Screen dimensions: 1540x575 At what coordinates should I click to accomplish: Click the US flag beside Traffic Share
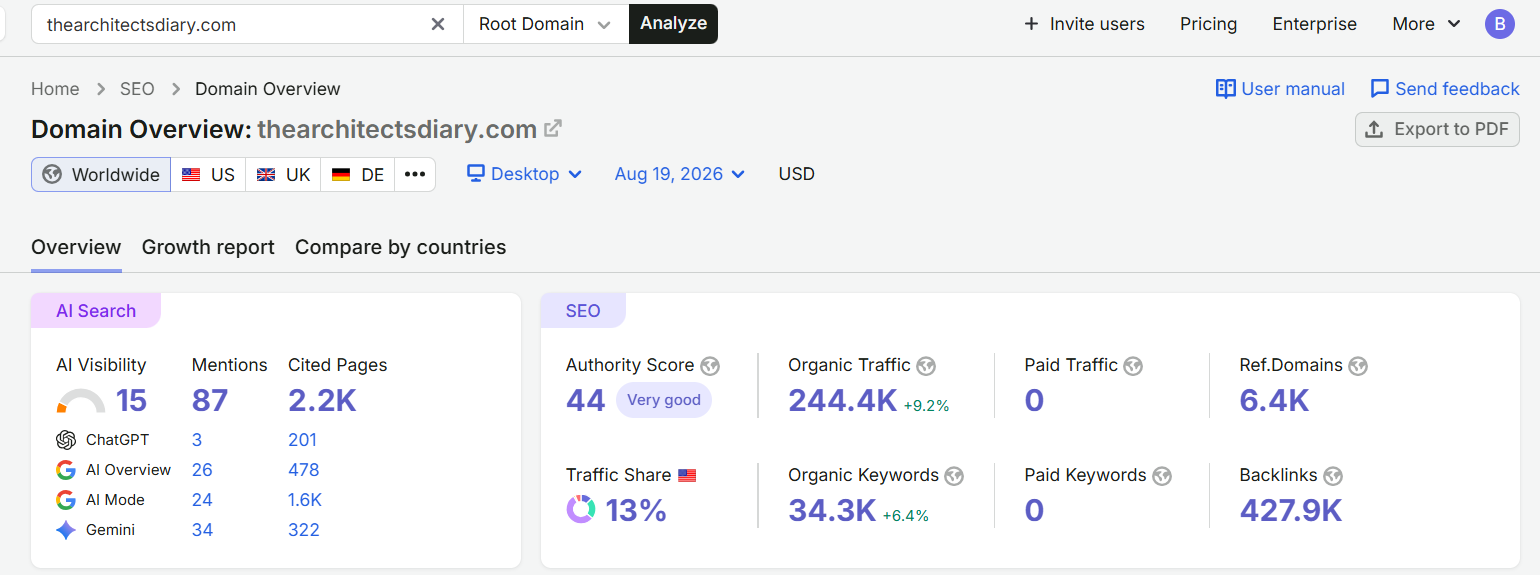click(x=687, y=476)
